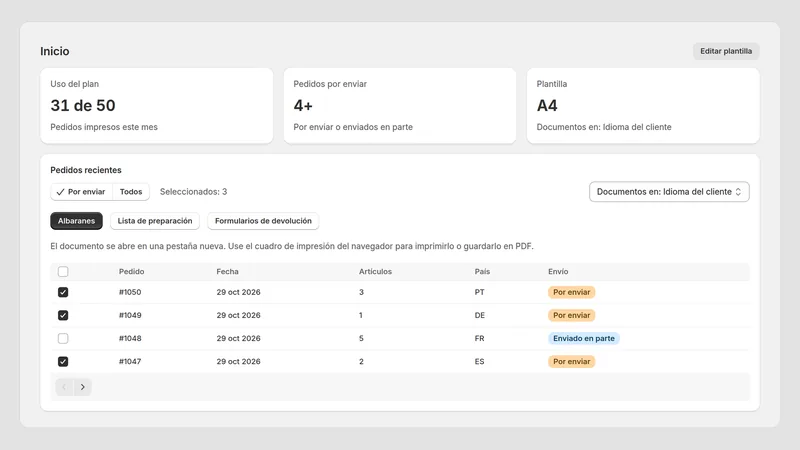Click the Pedidos por enviar card title
The image size is (800, 450).
(330, 84)
